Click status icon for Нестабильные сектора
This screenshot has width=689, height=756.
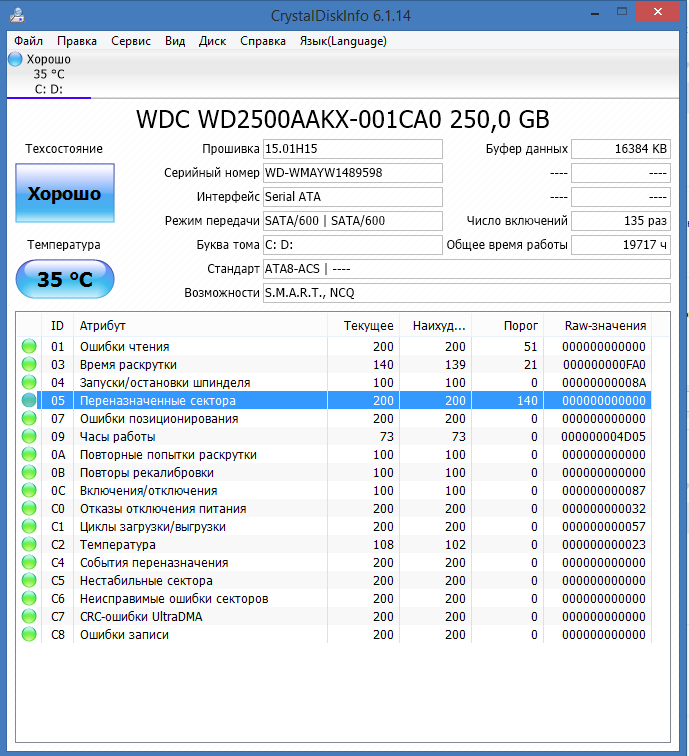pyautogui.click(x=29, y=580)
